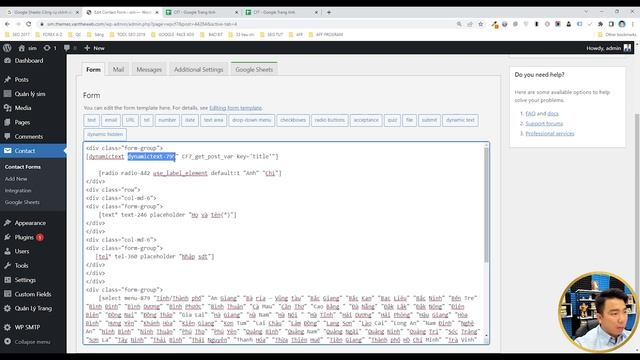Insert a text form tag
This screenshot has width=640, height=360.
click(x=91, y=120)
